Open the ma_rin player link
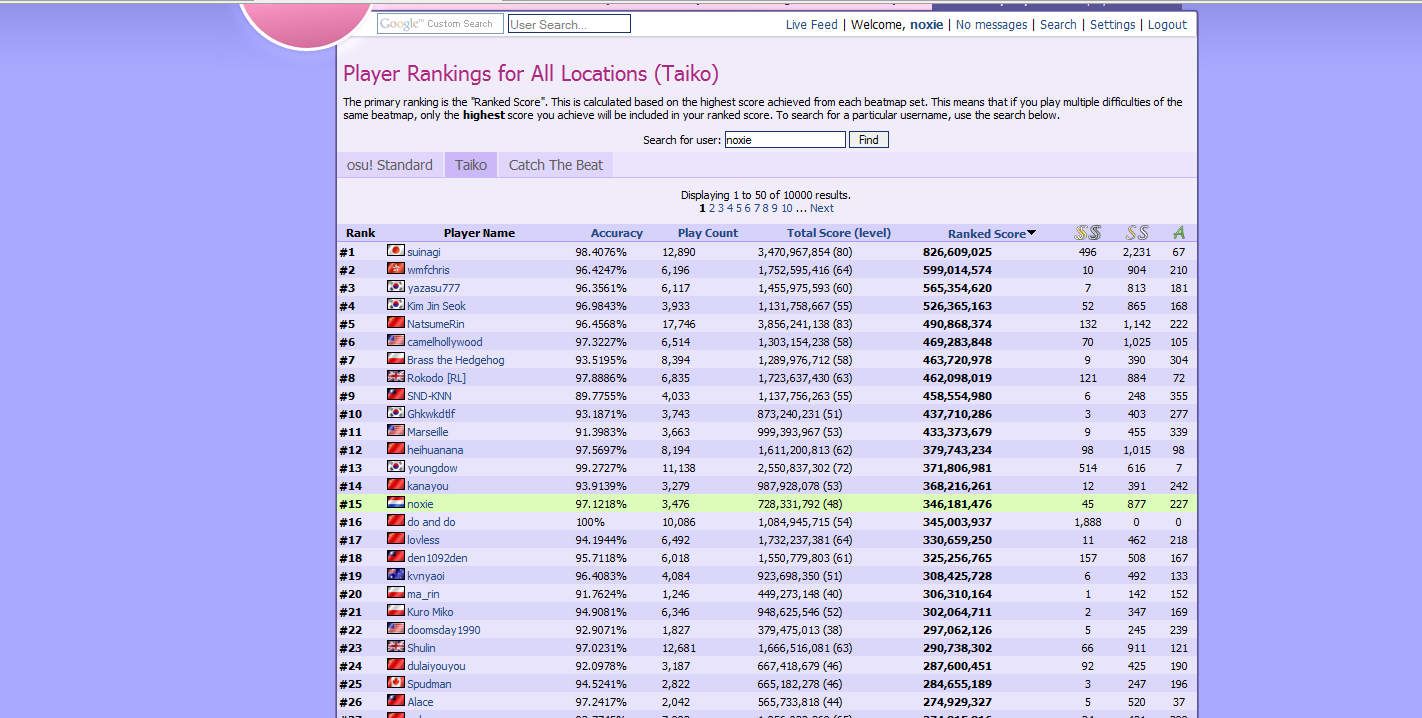This screenshot has width=1422, height=718. tap(423, 594)
